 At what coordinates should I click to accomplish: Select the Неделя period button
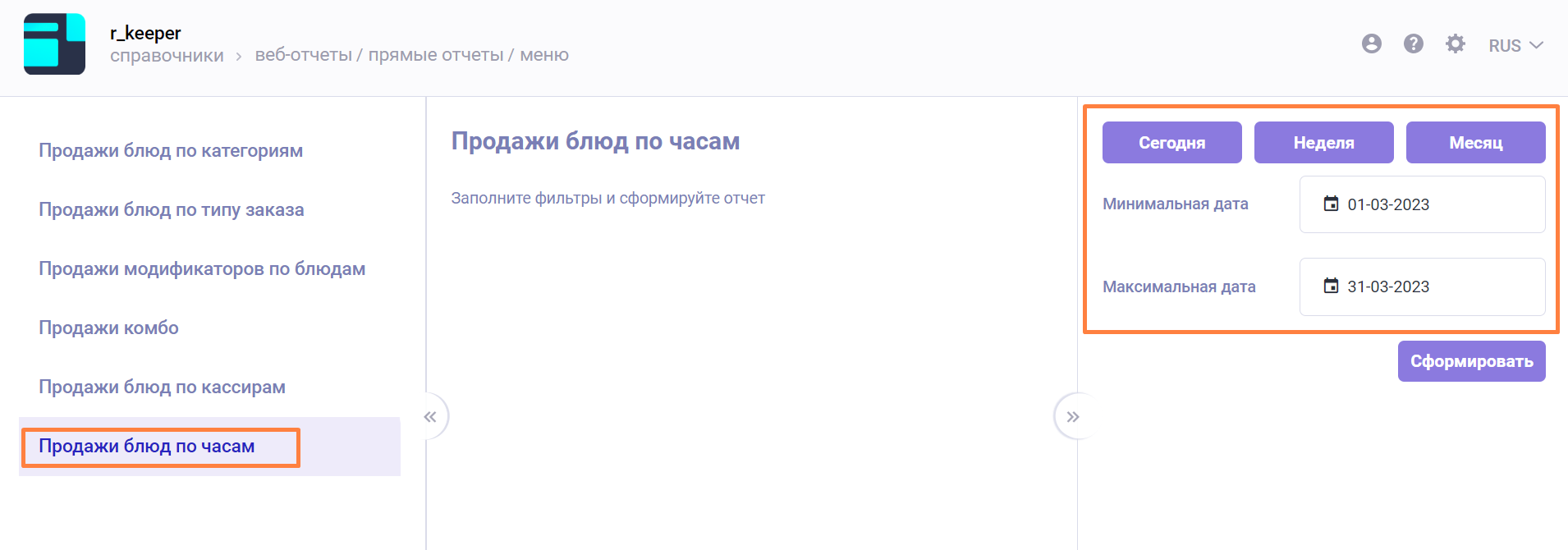click(x=1323, y=143)
